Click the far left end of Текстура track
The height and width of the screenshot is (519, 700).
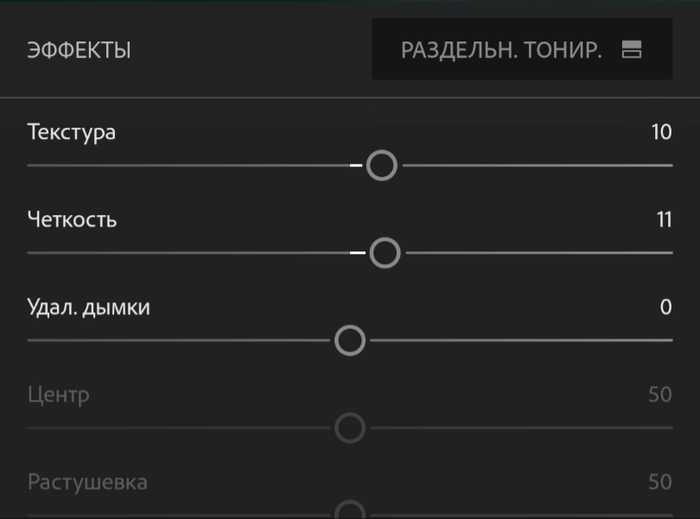[x=31, y=165]
